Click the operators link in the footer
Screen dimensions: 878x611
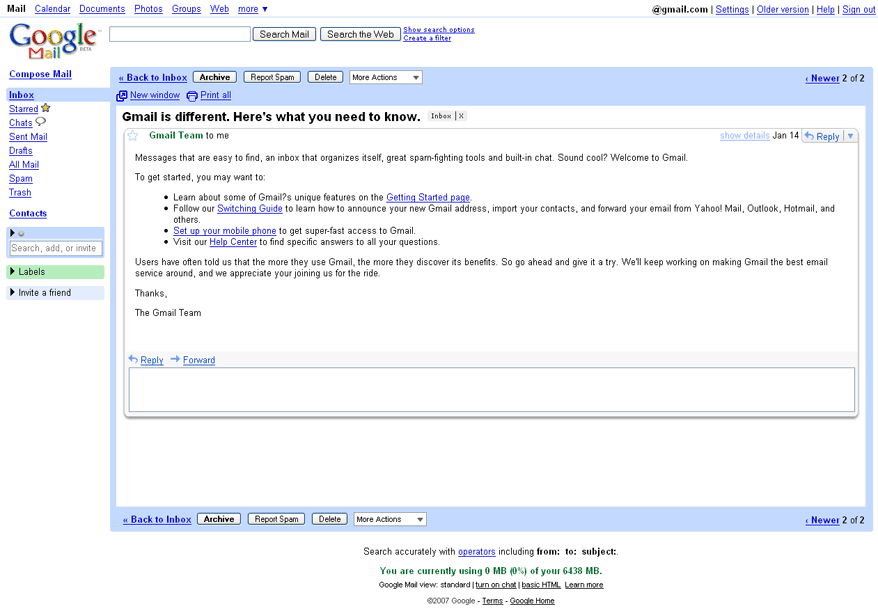click(x=477, y=552)
